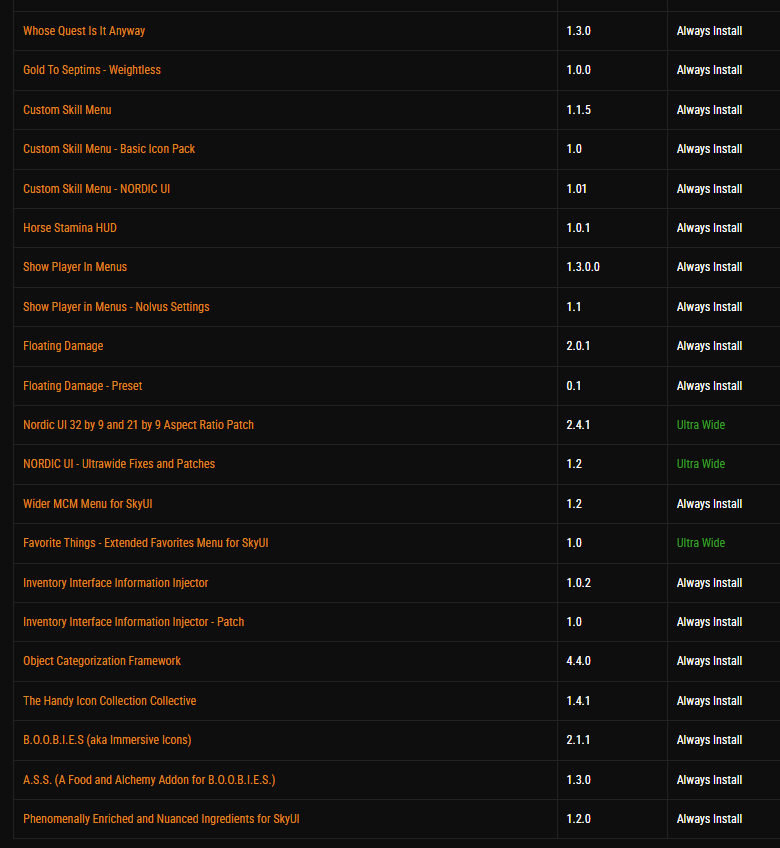Select version 1.1.5 in Custom Skill Menu row
The height and width of the screenshot is (848, 780).
578,110
